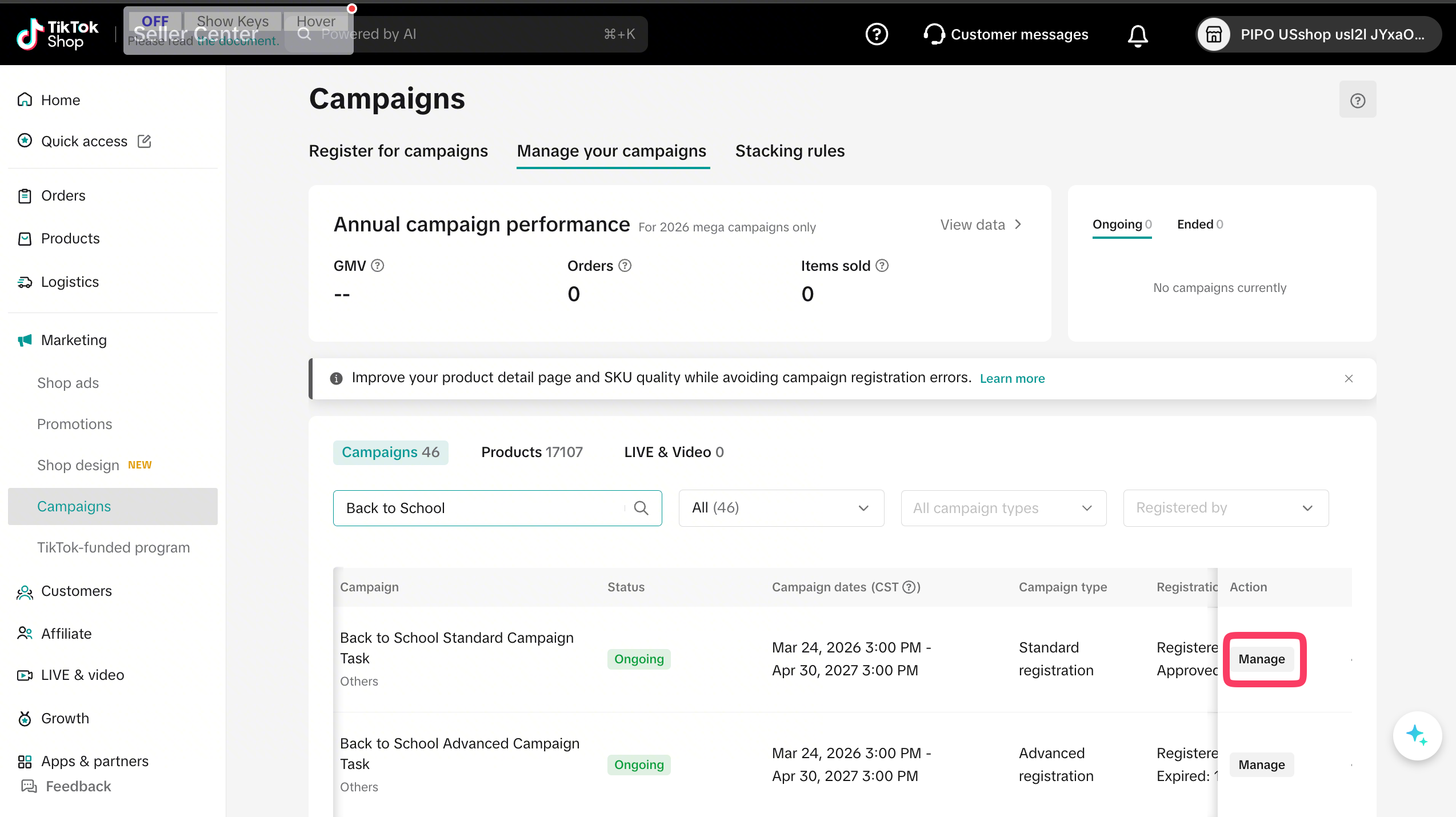Click the Learn more link
Screen dimensions: 1456x817
1012,379
